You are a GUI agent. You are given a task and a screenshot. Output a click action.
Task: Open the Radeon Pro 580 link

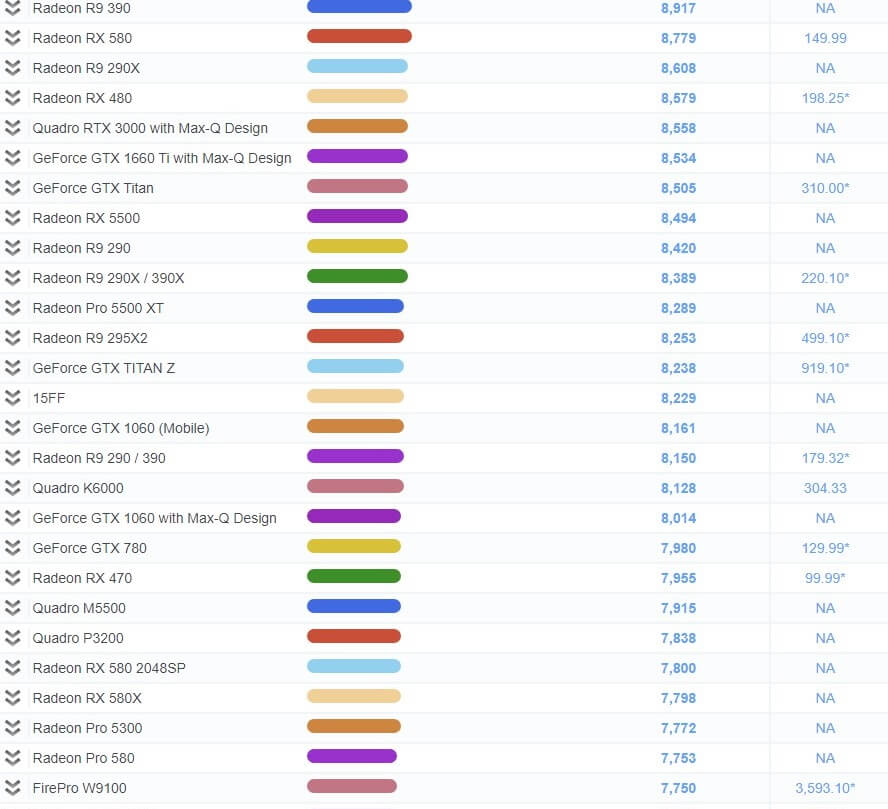(x=83, y=758)
